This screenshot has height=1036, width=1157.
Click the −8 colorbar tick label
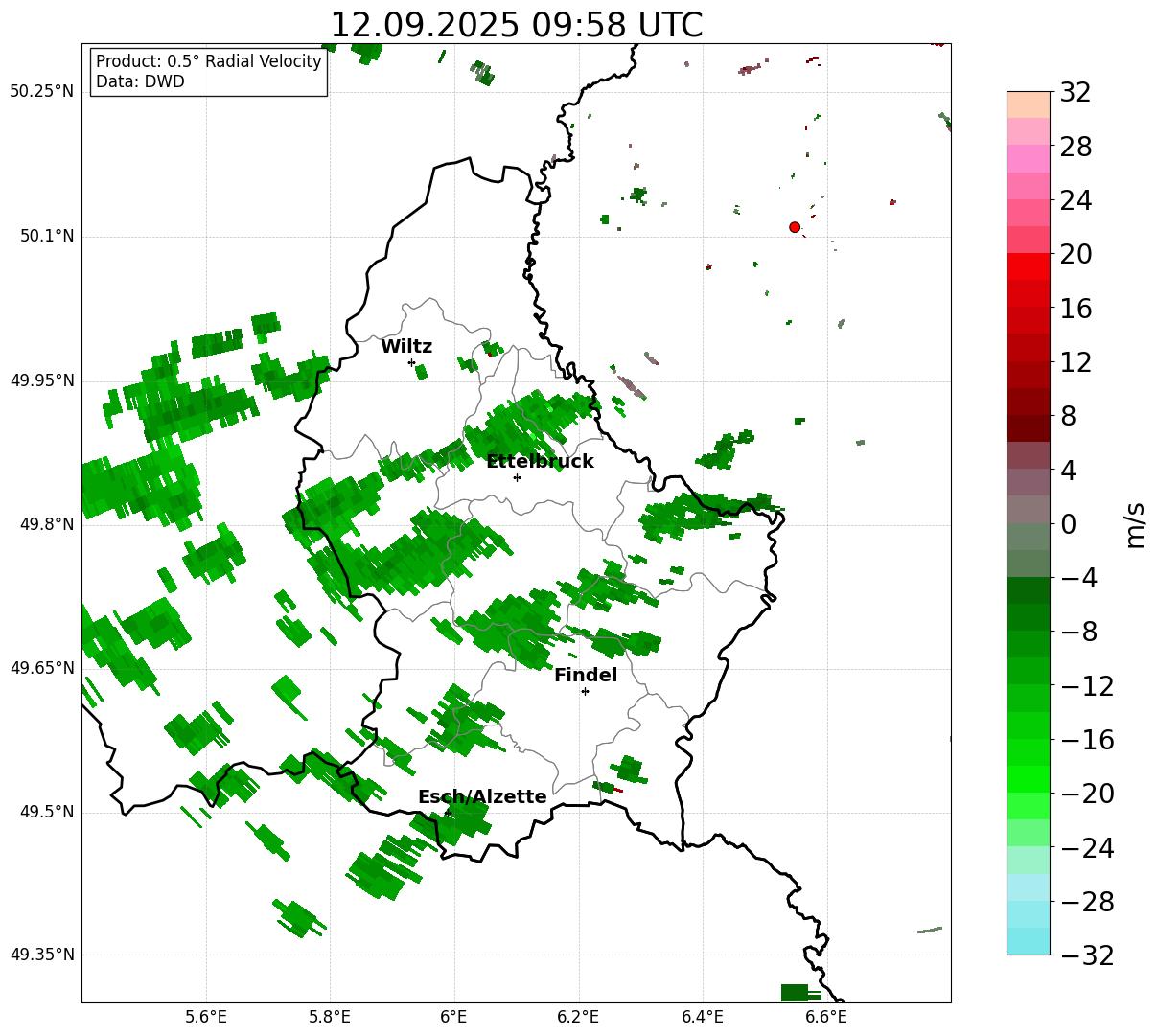pyautogui.click(x=1079, y=632)
